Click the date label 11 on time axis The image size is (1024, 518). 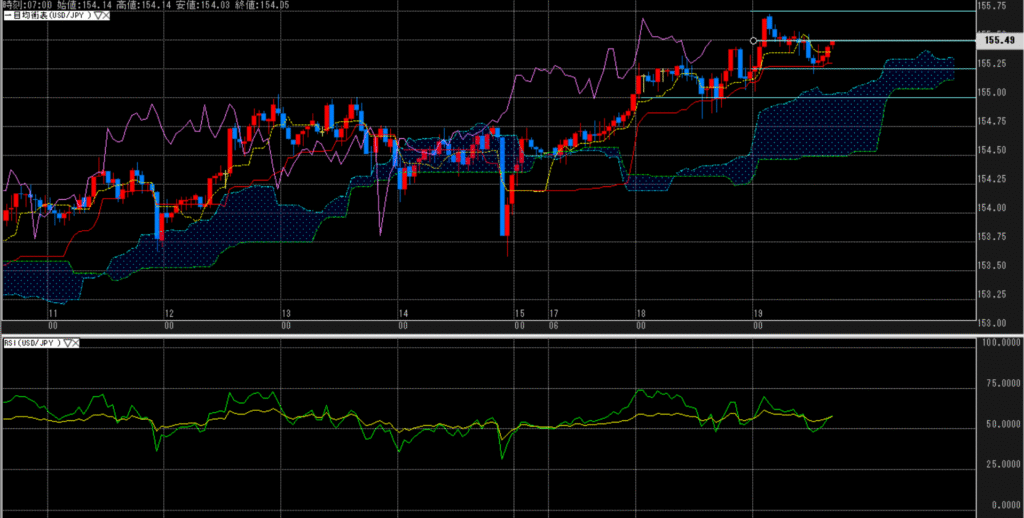point(52,313)
